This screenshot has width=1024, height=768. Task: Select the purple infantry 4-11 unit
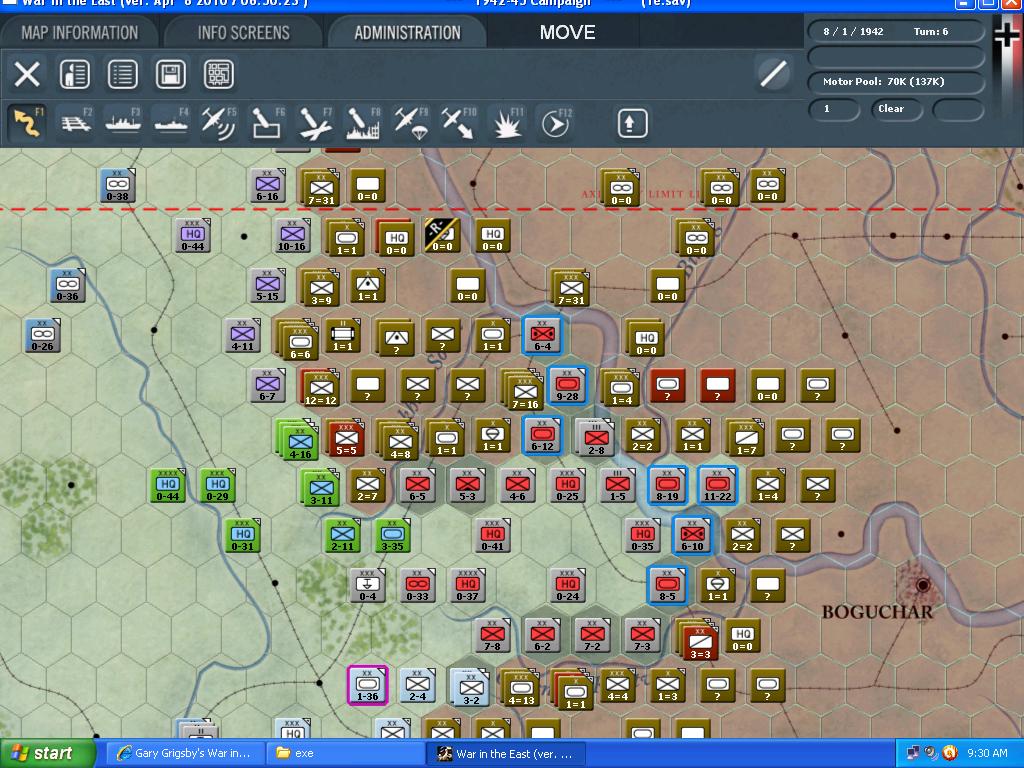[x=243, y=336]
